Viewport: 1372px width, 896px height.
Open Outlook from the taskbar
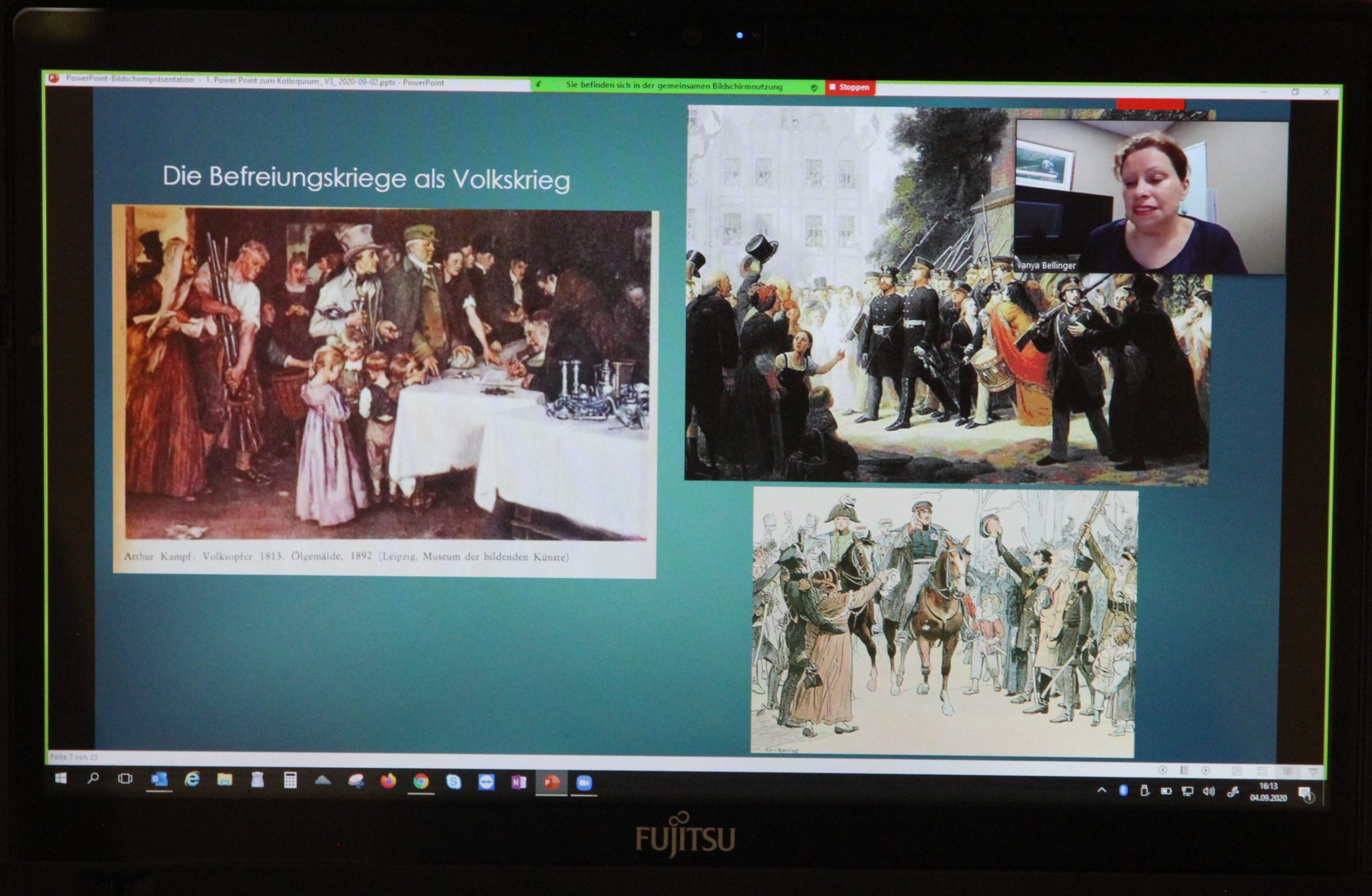coord(159,780)
